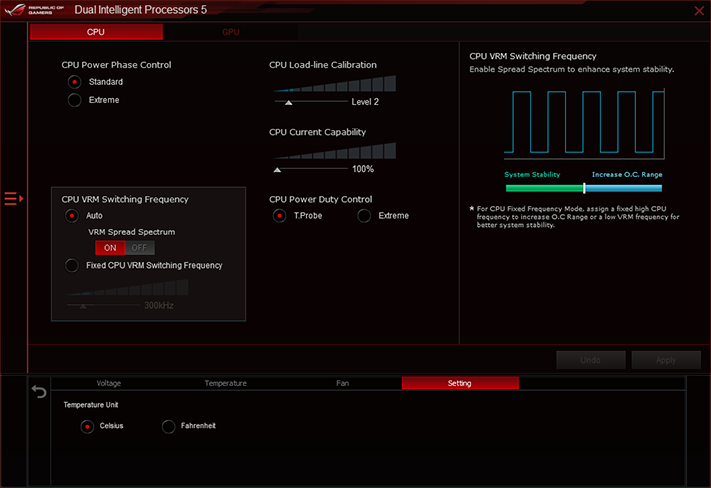Close the Dual Intelligent Processors window
711x488 pixels.
pos(699,10)
